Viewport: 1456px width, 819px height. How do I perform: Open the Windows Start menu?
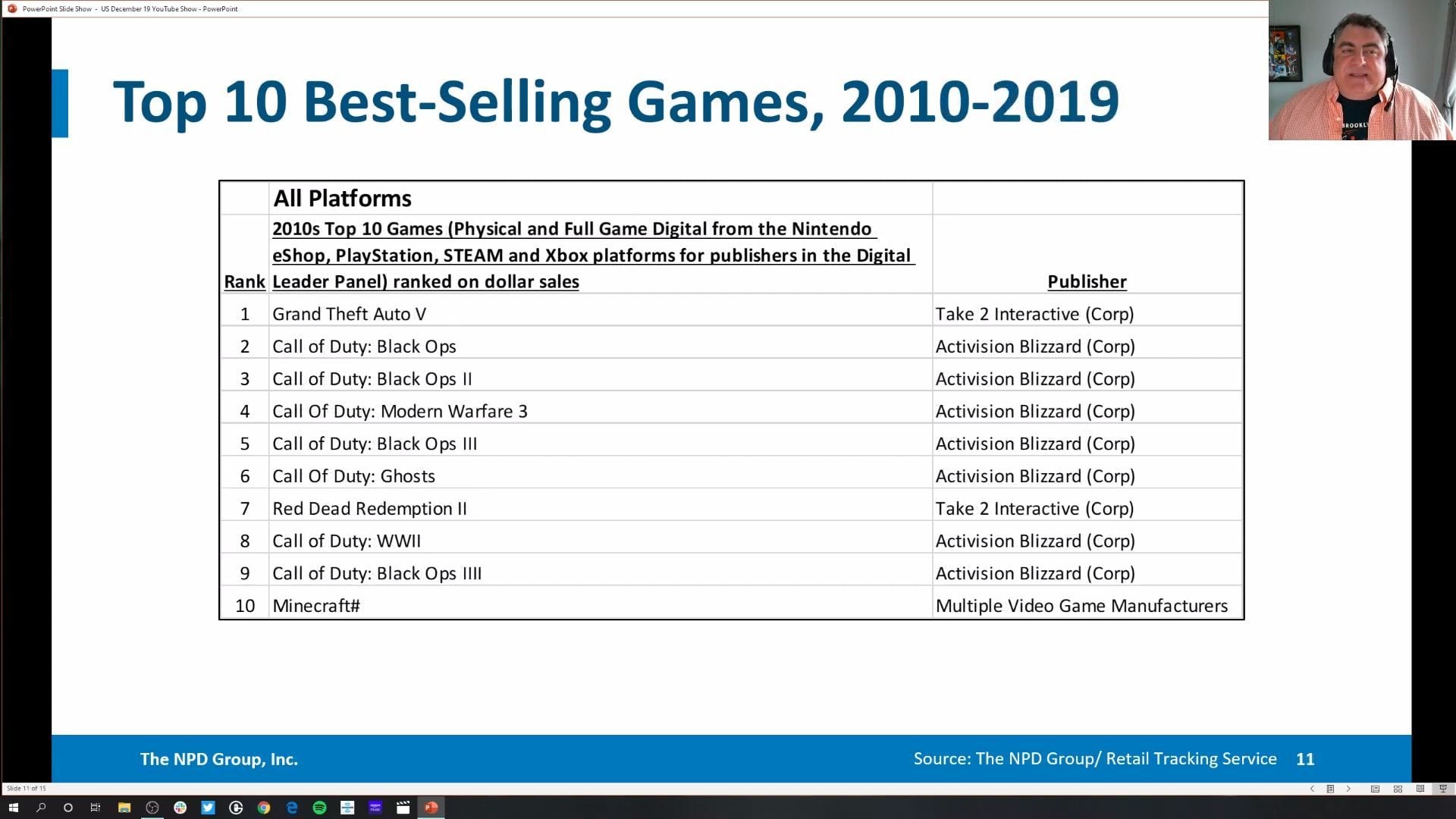point(13,808)
